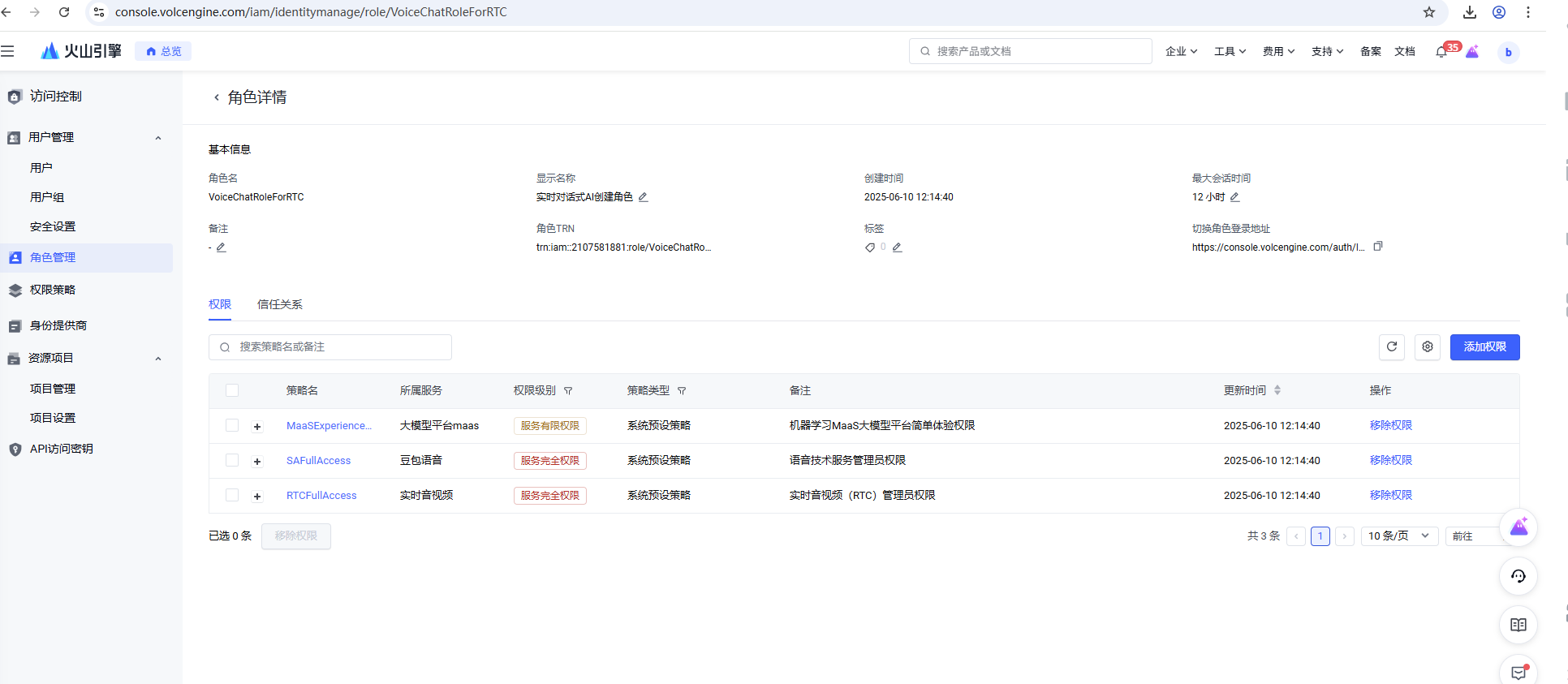This screenshot has height=684, width=1568.
Task: Reload the page with the browser refresh icon
Action: [64, 12]
